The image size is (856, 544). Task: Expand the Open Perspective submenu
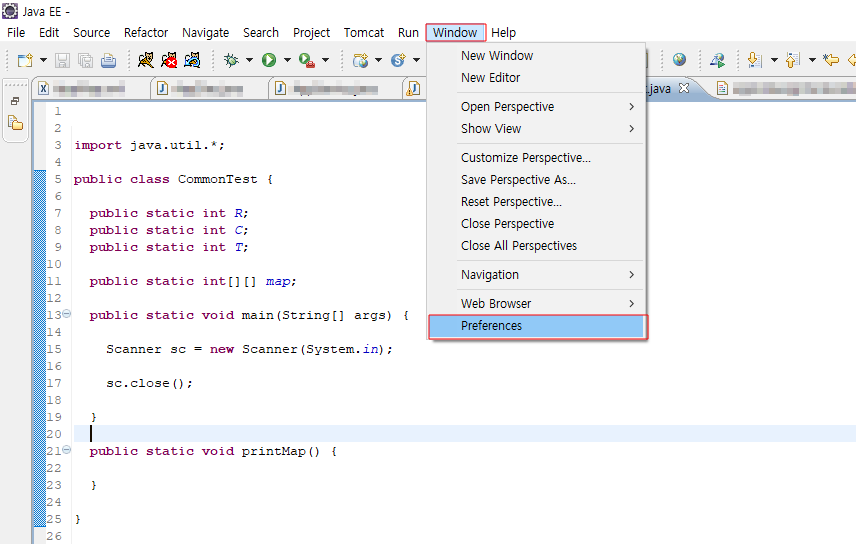[536, 107]
